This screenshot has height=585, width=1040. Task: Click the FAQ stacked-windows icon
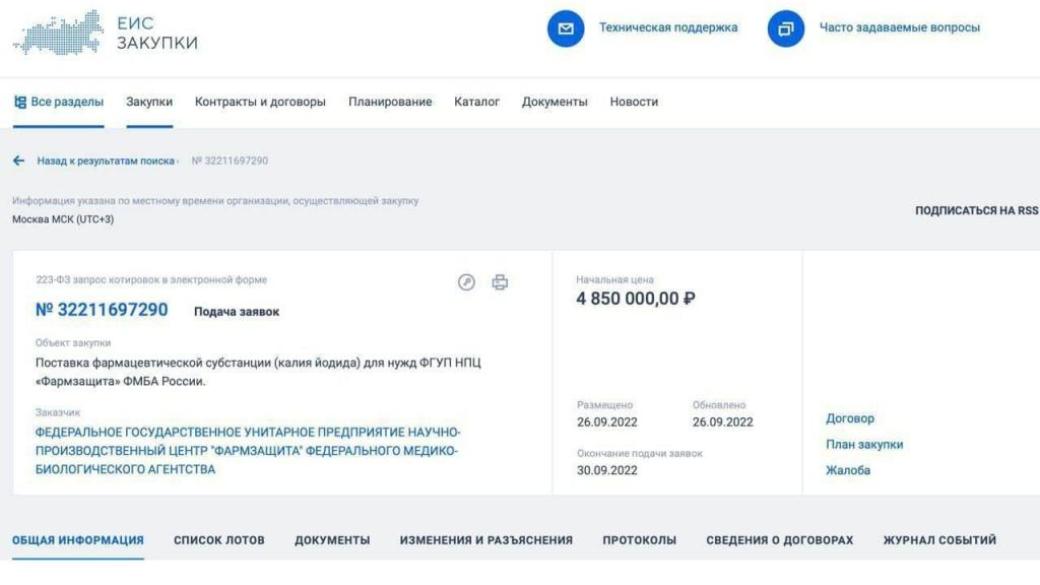coord(785,29)
